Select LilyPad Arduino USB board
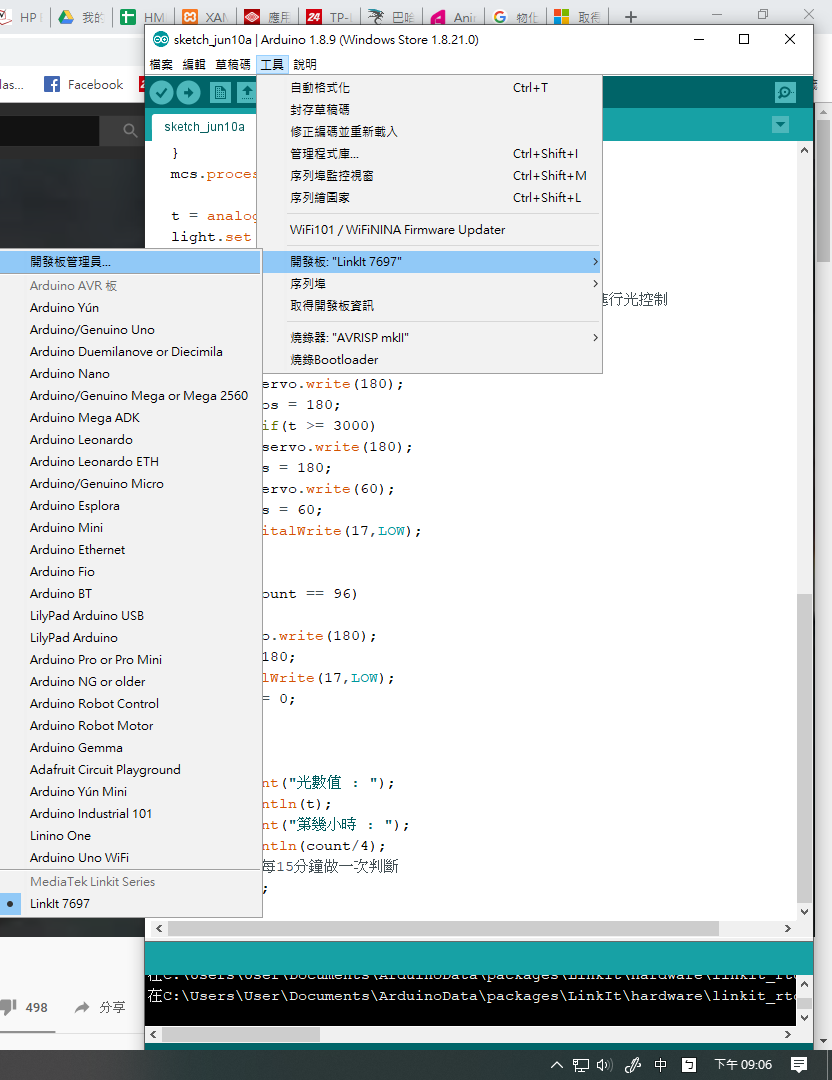 [x=130, y=616]
